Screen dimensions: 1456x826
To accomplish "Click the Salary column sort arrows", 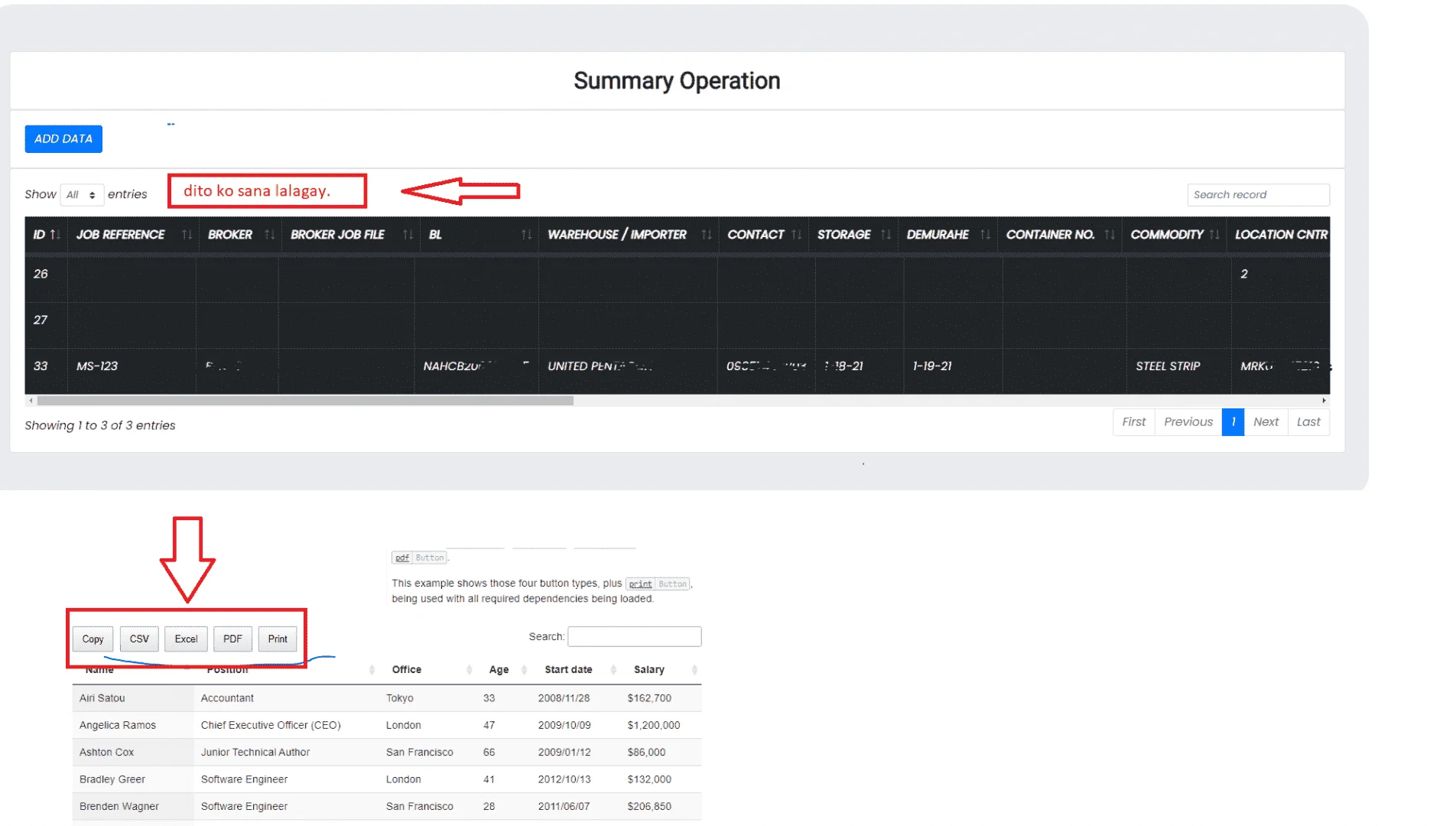I will point(694,670).
